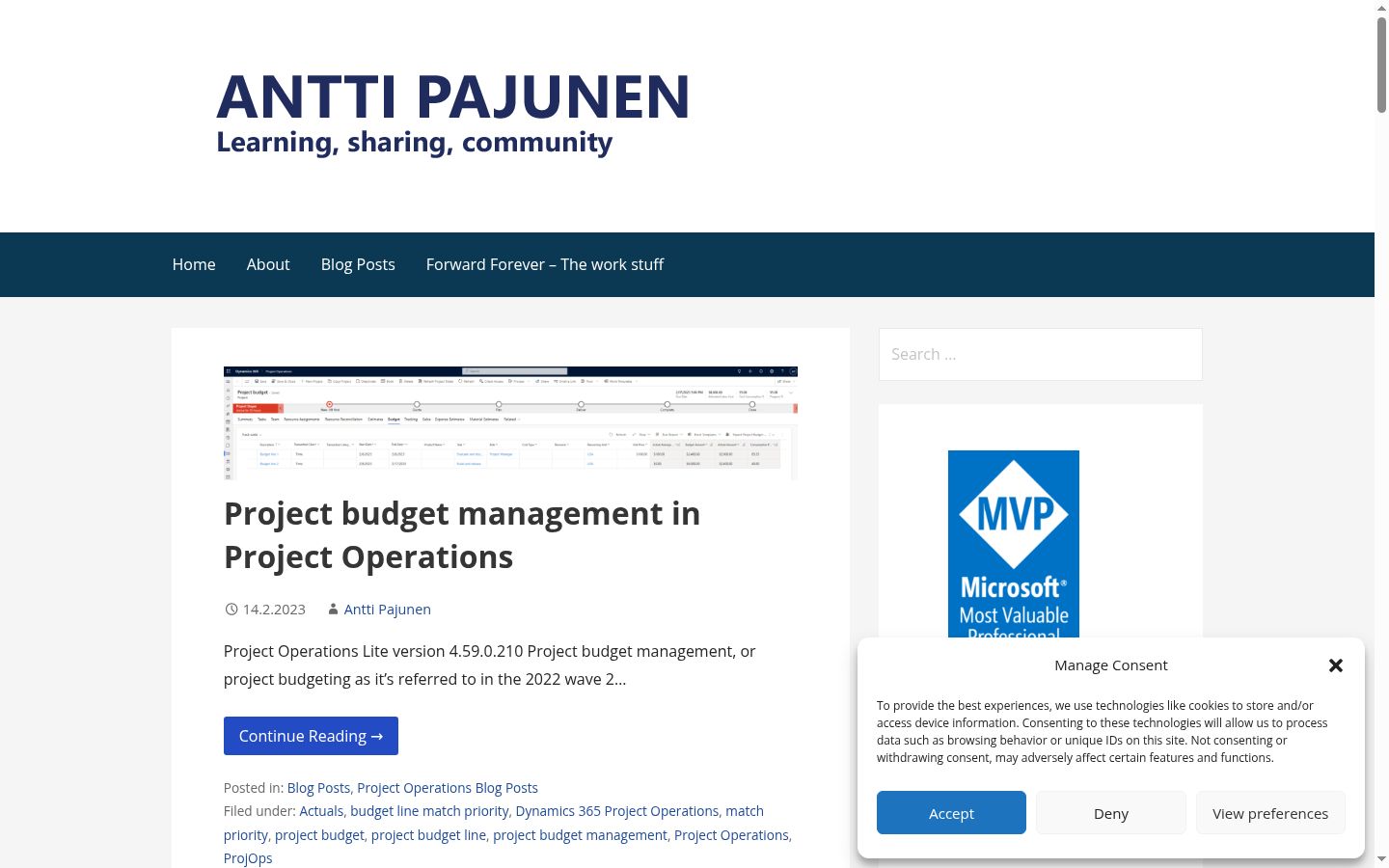Go to Blog Posts in navigation
The width and height of the screenshot is (1389, 868).
(x=358, y=264)
